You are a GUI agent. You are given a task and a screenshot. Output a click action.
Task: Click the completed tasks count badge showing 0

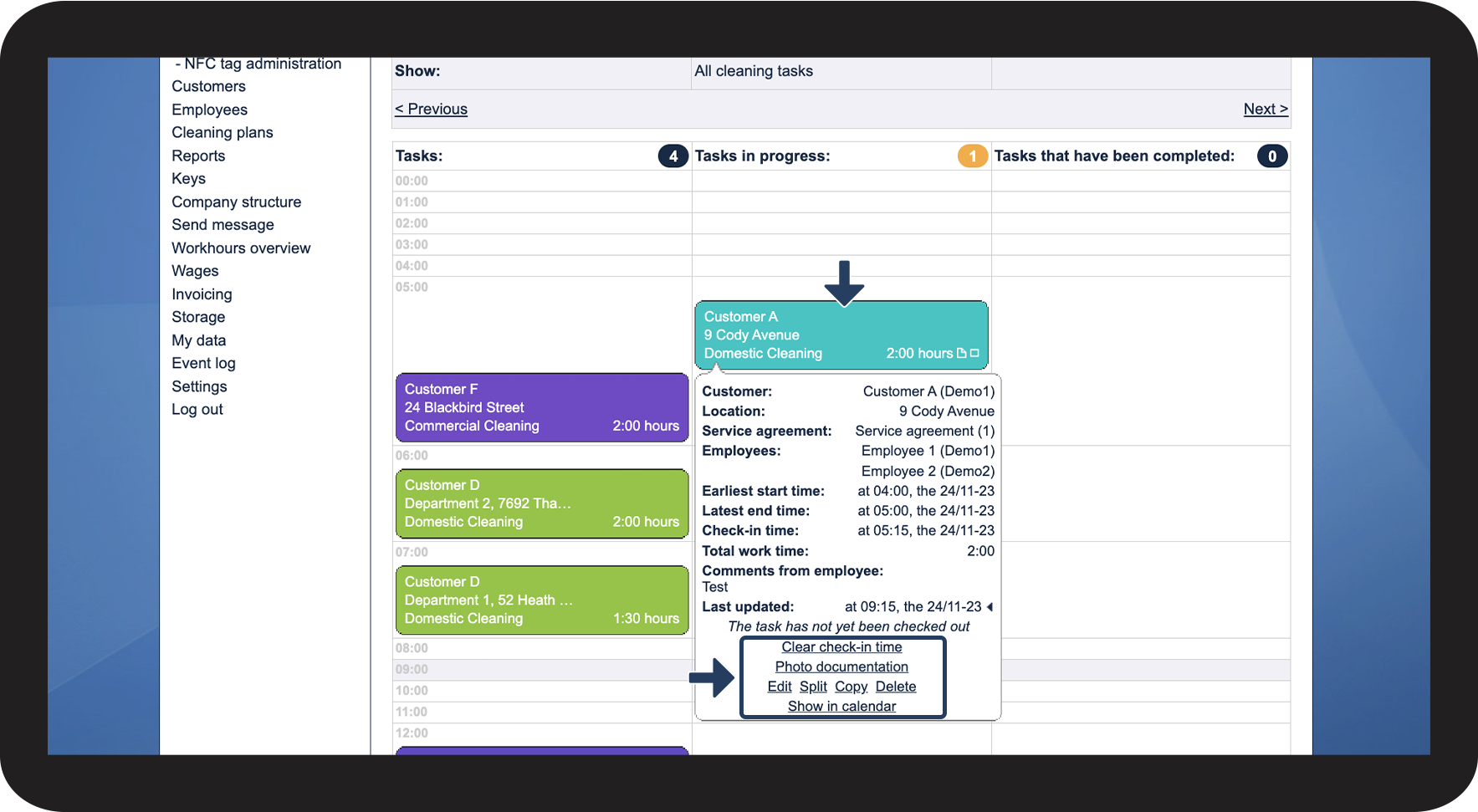click(1272, 156)
